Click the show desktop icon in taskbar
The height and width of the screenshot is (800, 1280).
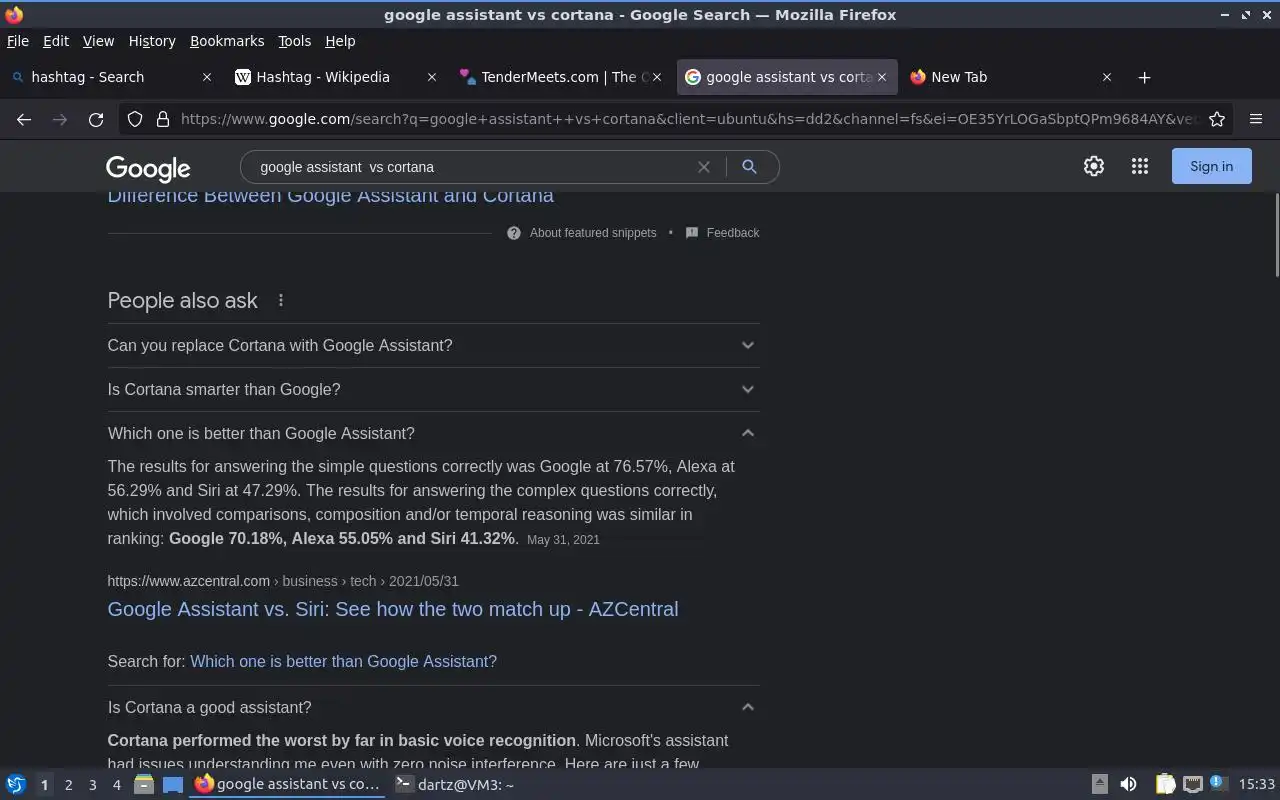[x=173, y=785]
